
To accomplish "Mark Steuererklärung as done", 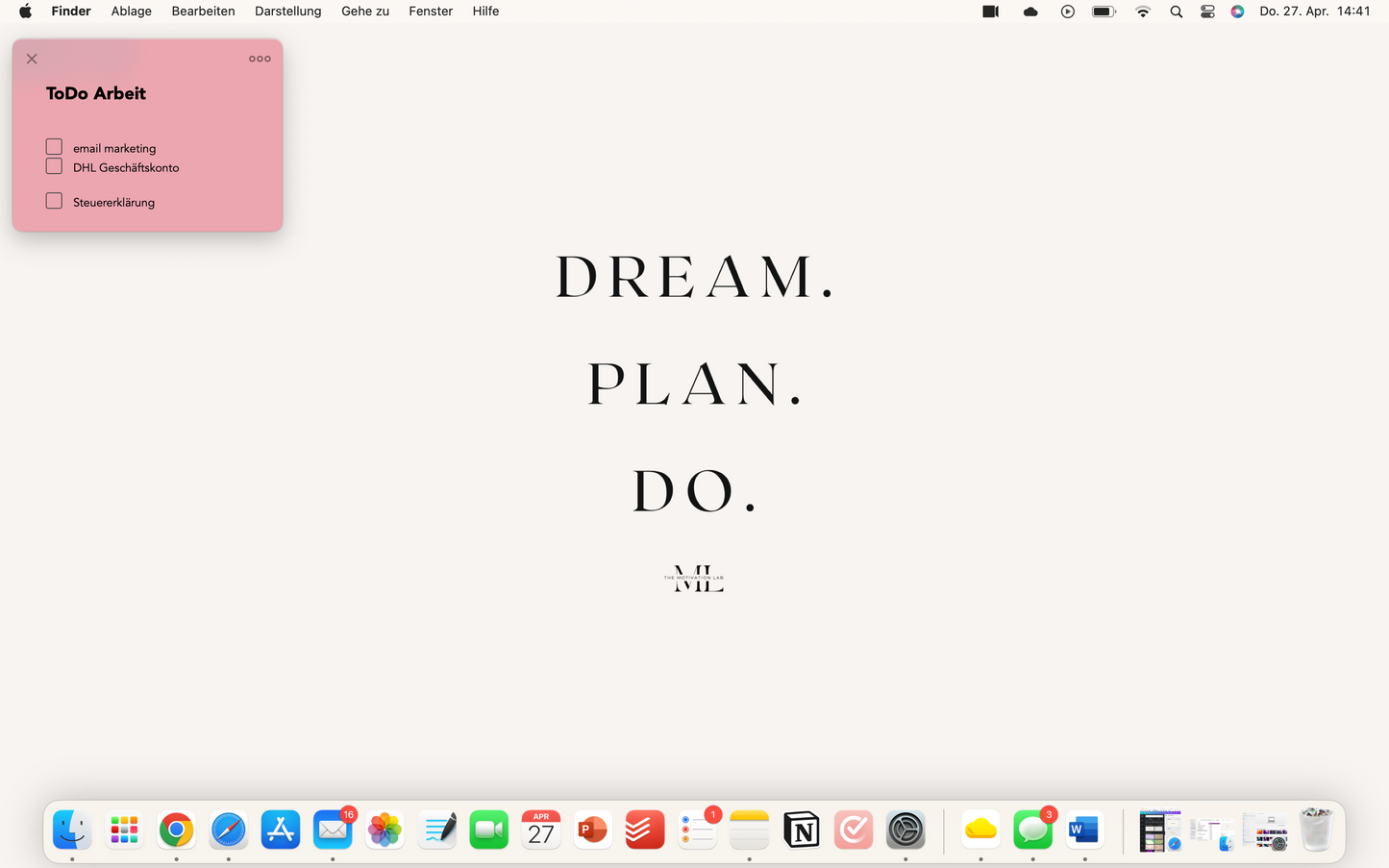I will [x=54, y=201].
